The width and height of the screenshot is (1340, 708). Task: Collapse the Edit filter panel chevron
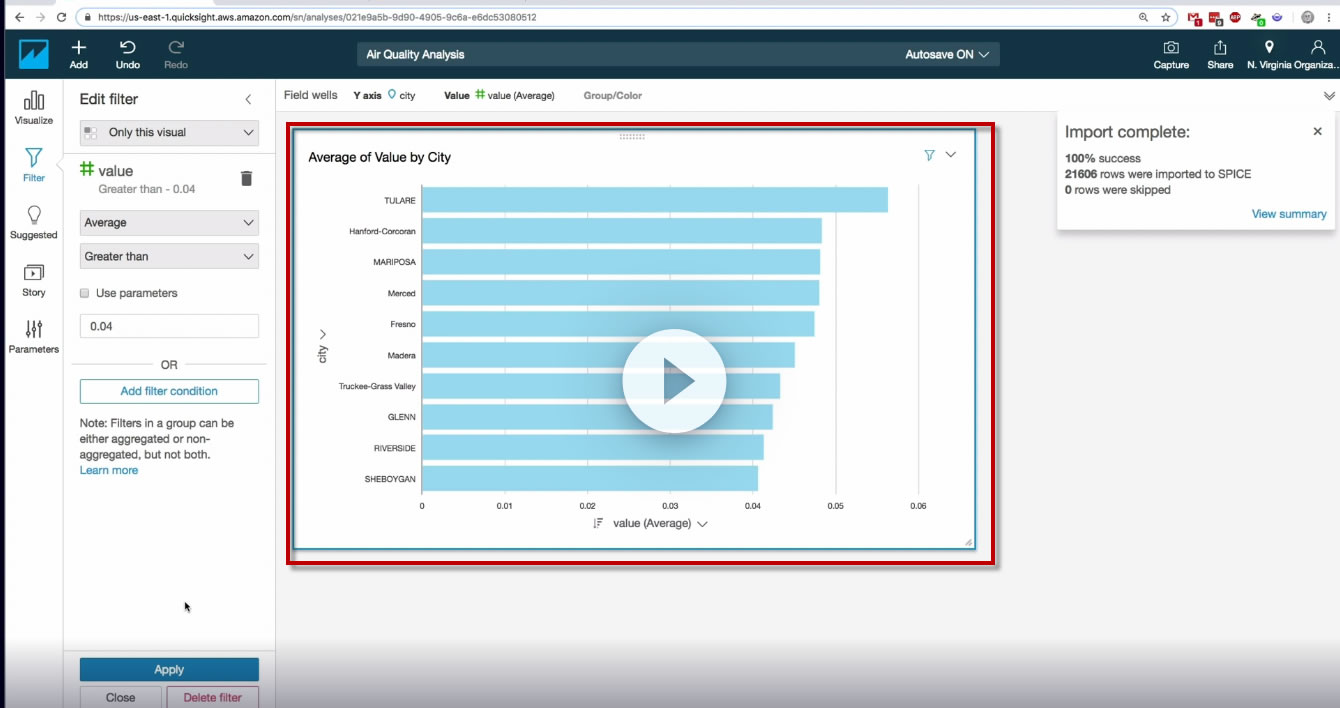coord(248,99)
